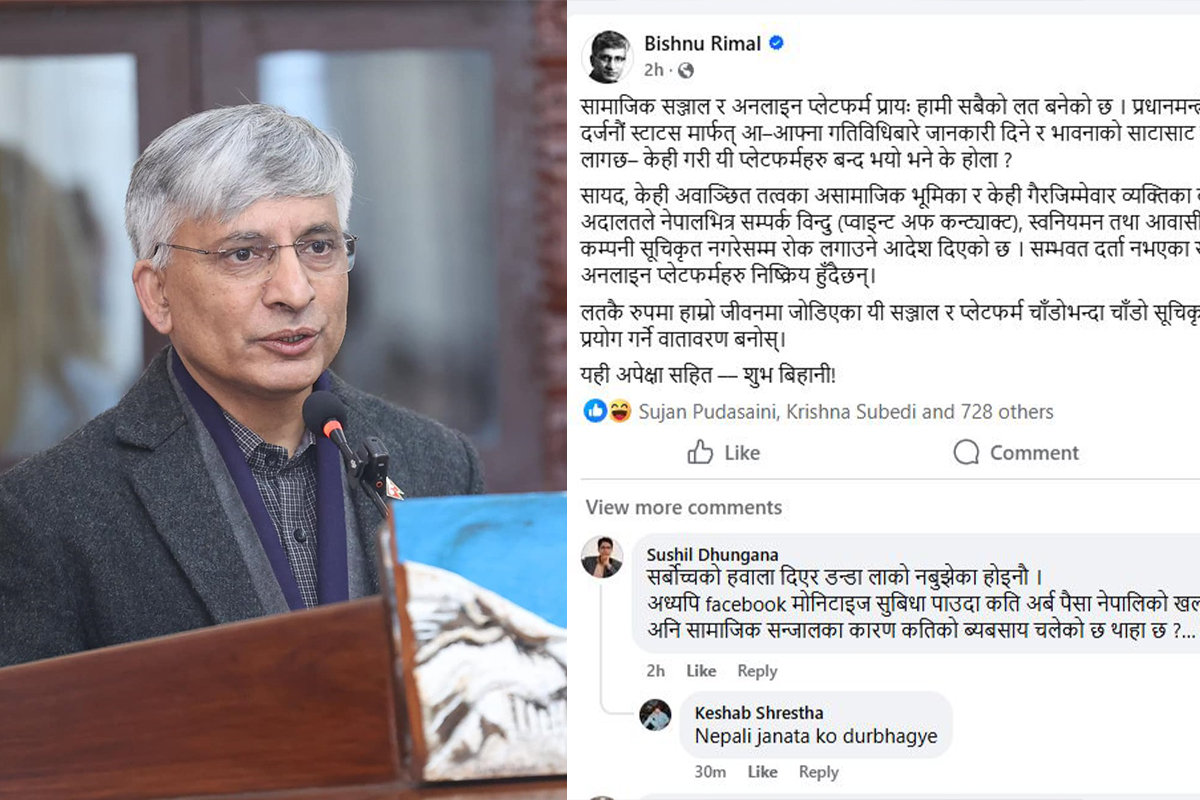Open Sushil Dhungana's avatar

(x=602, y=557)
